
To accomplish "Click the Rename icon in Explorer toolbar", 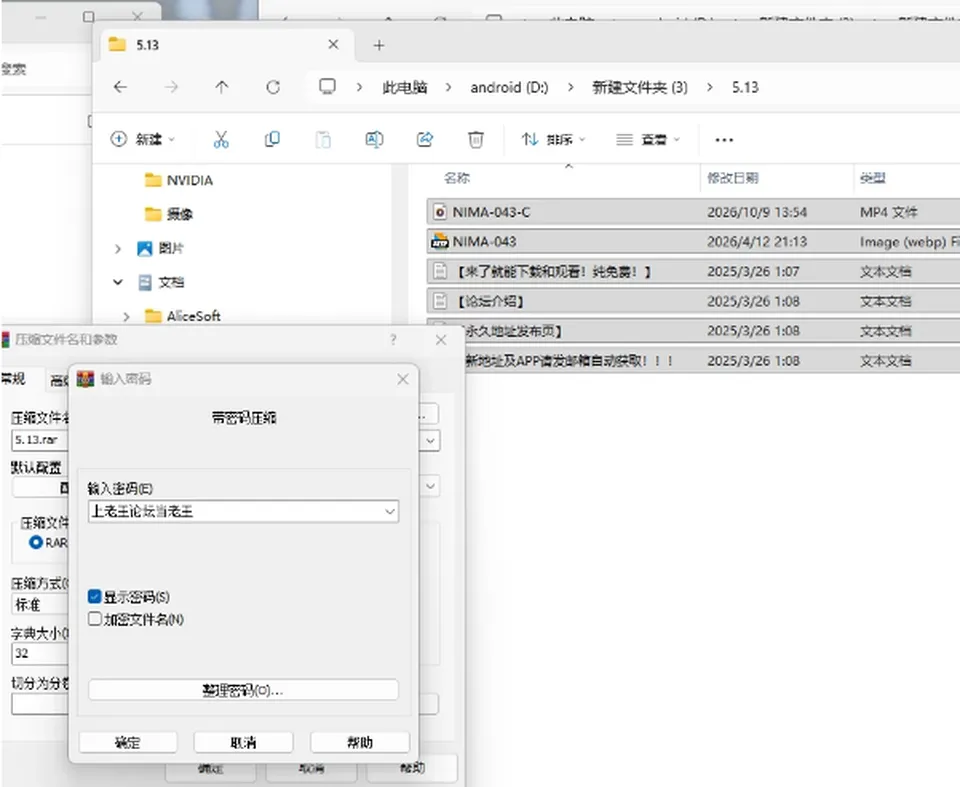I will tap(374, 140).
